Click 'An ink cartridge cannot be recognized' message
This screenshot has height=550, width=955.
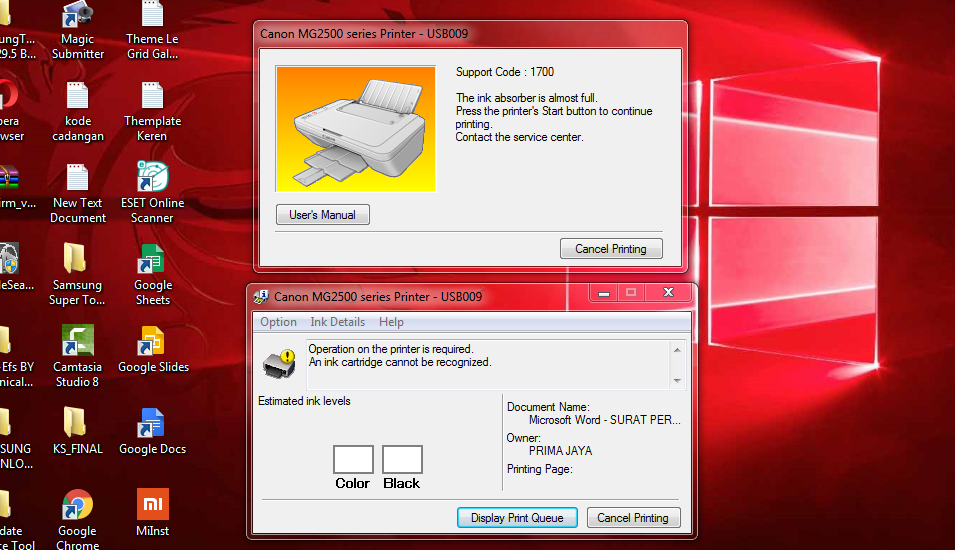click(x=400, y=362)
